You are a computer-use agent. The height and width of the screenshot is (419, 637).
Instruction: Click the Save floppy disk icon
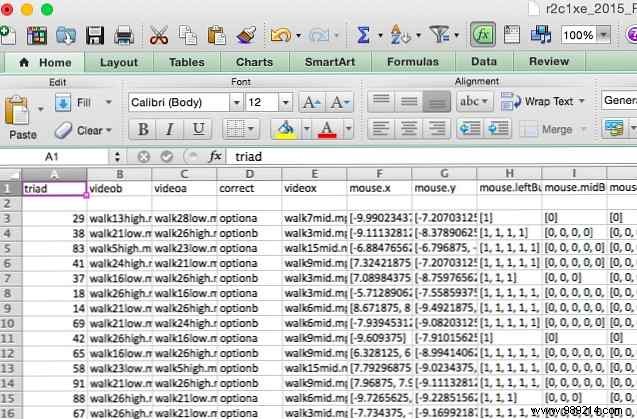(95, 35)
